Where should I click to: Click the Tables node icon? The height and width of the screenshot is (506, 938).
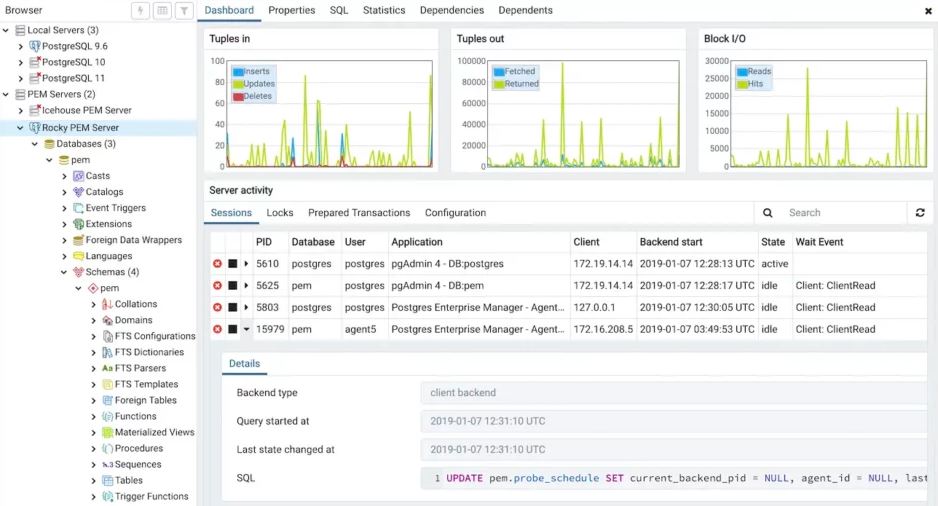(x=108, y=480)
